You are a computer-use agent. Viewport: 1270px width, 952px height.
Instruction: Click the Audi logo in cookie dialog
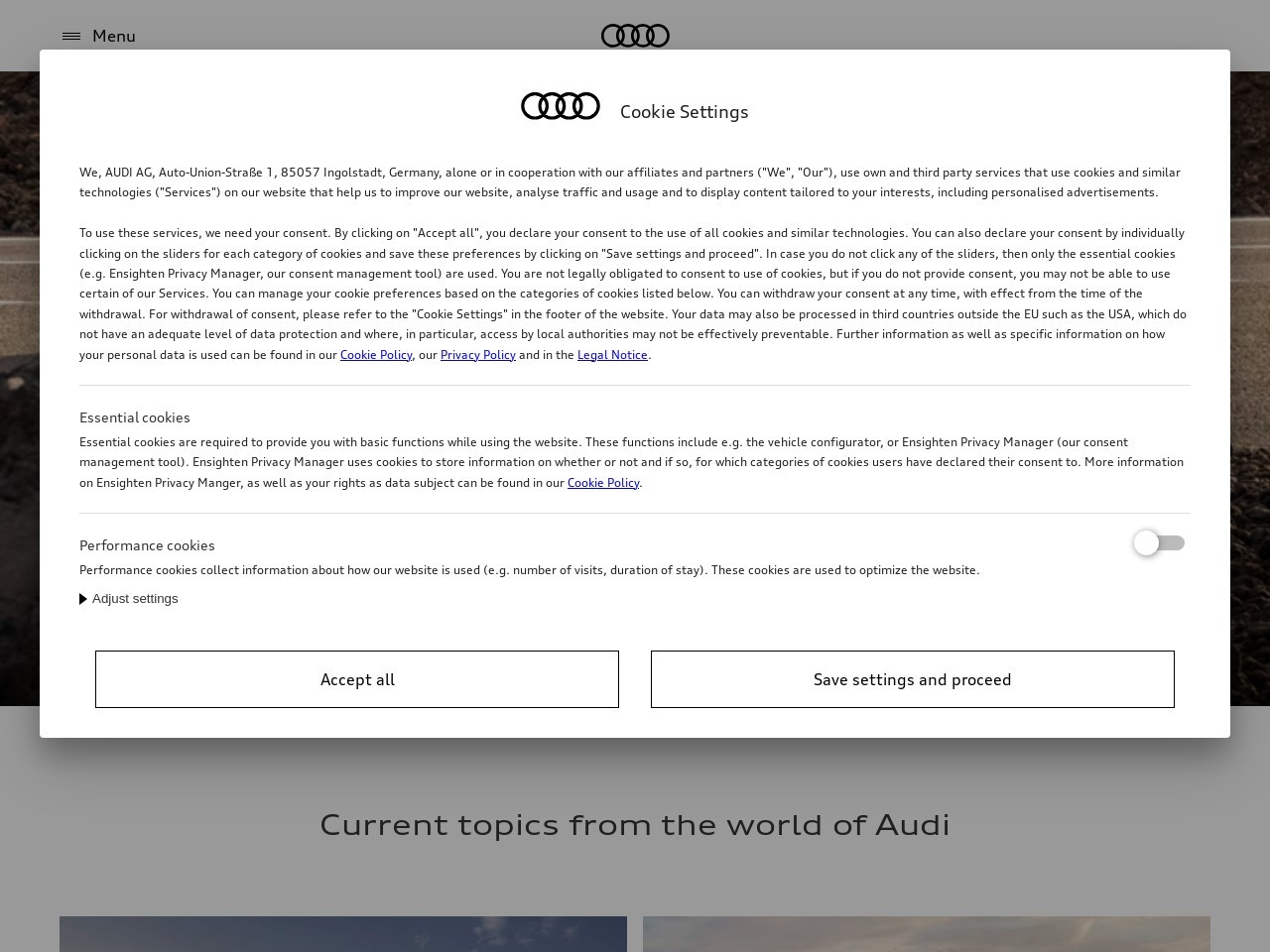pyautogui.click(x=561, y=106)
